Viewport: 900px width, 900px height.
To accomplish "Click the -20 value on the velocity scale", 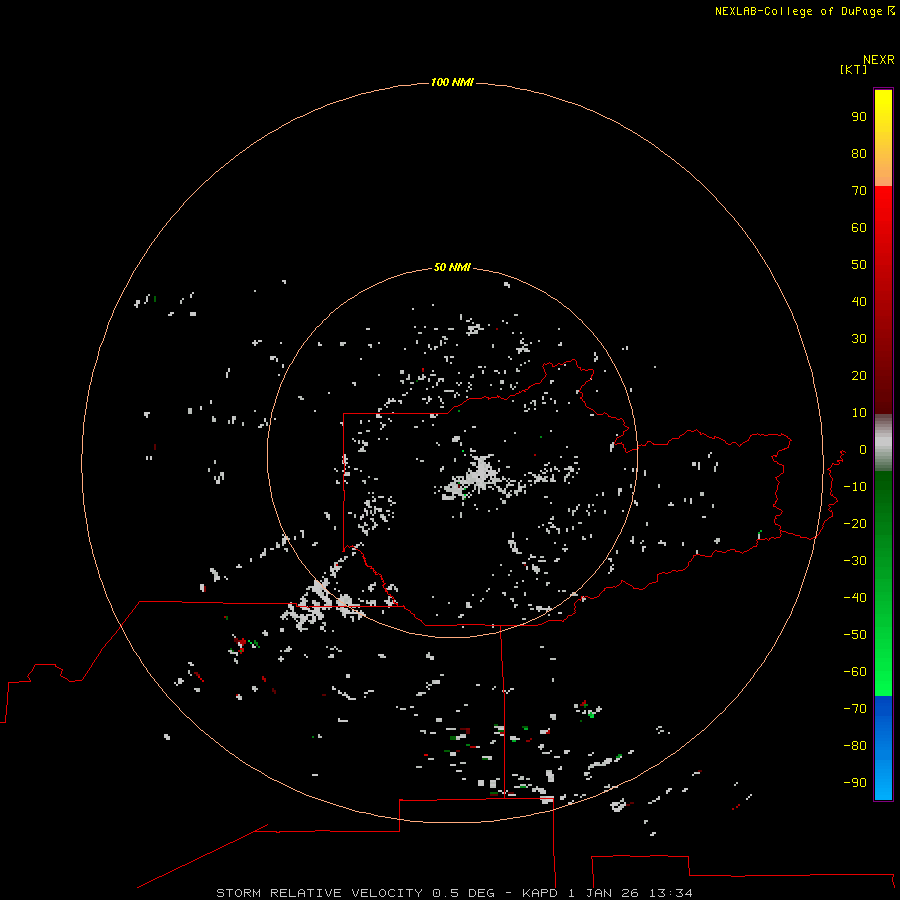I will [x=855, y=523].
